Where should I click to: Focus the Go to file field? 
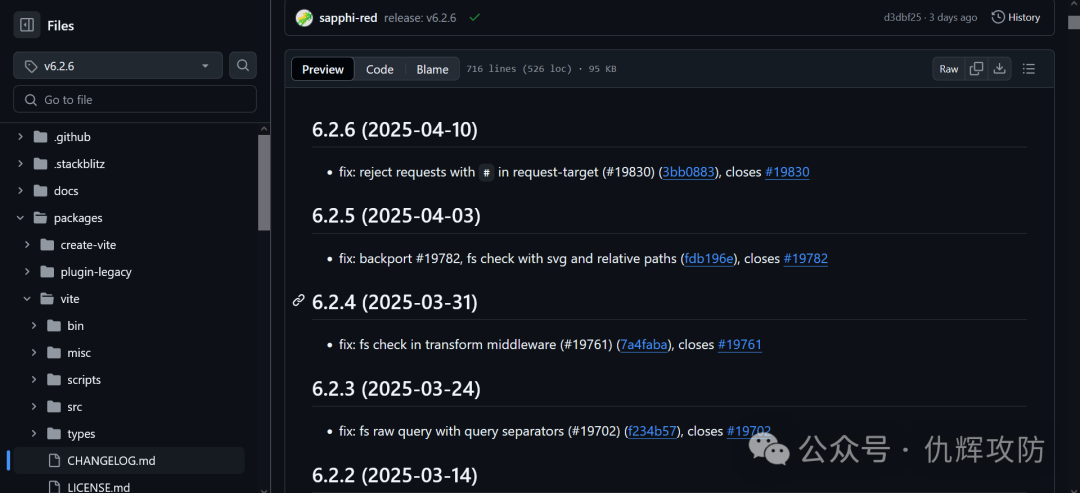[135, 99]
